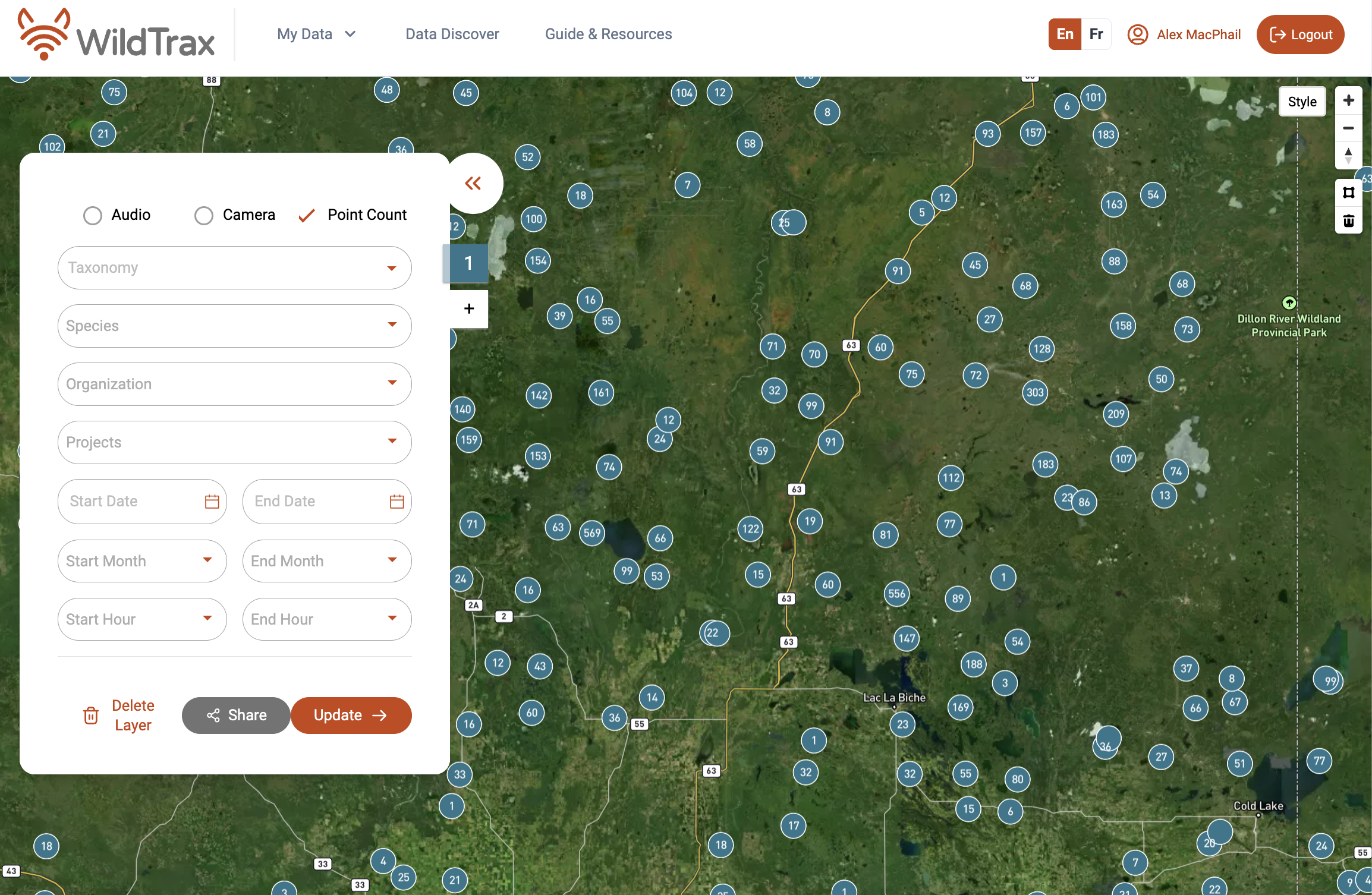Screen dimensions: 1372x895
Task: Select the Audio radio button
Action: click(93, 215)
